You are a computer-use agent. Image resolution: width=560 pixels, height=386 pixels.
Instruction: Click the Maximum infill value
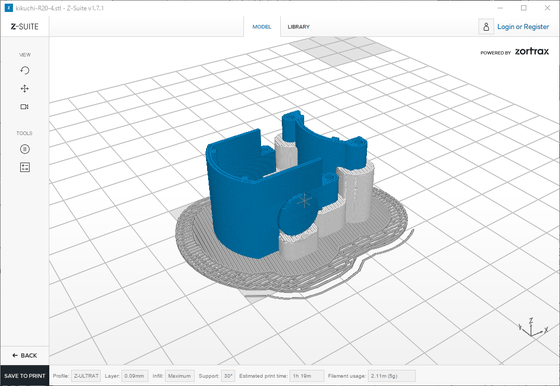tap(180, 376)
